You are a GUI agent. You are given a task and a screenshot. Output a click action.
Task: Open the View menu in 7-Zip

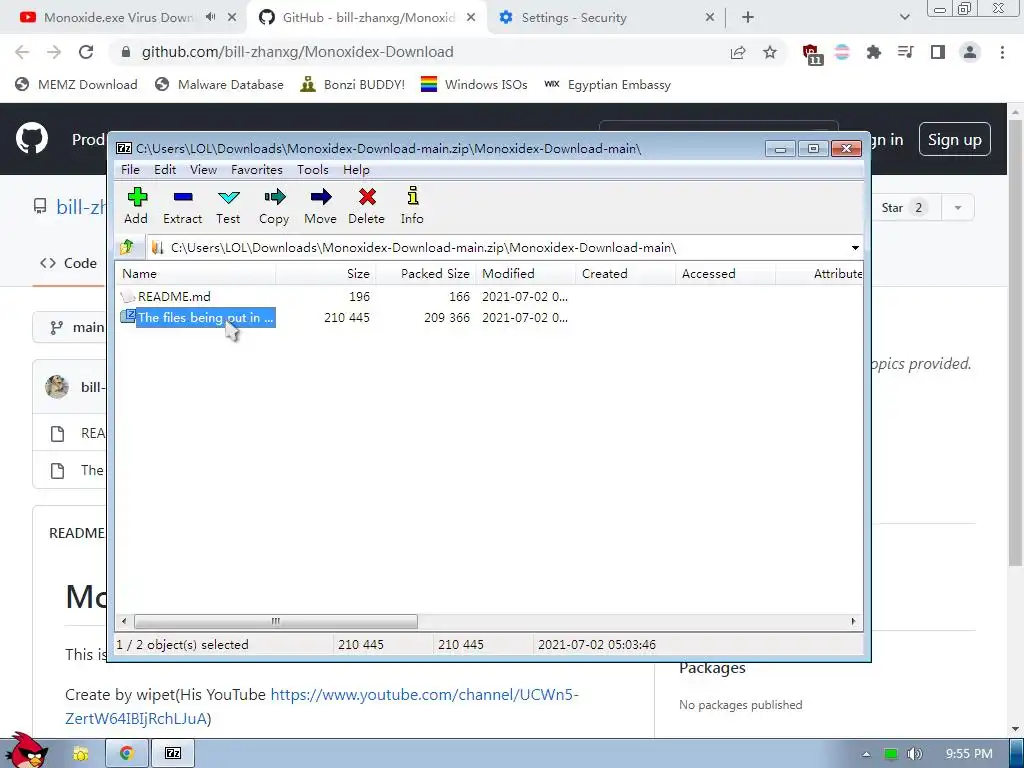tap(203, 170)
